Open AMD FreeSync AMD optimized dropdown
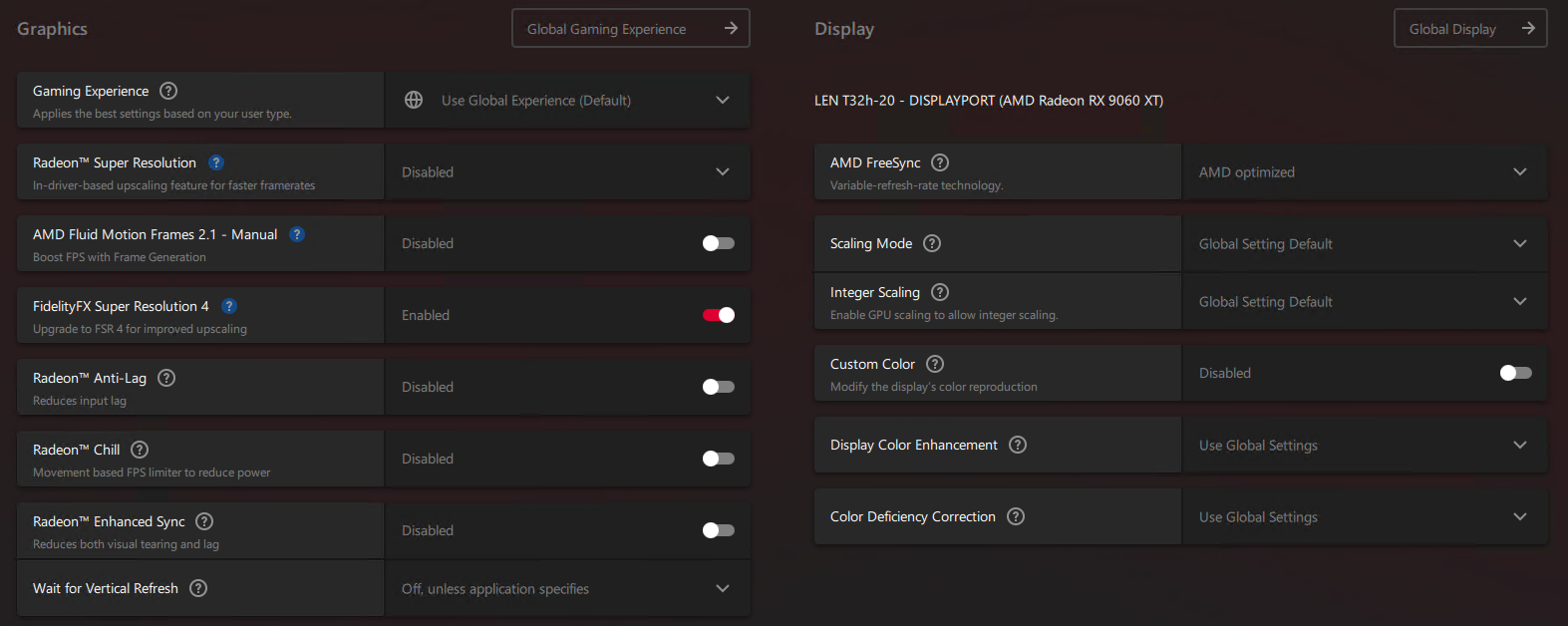The width and height of the screenshot is (1568, 626). (1365, 171)
